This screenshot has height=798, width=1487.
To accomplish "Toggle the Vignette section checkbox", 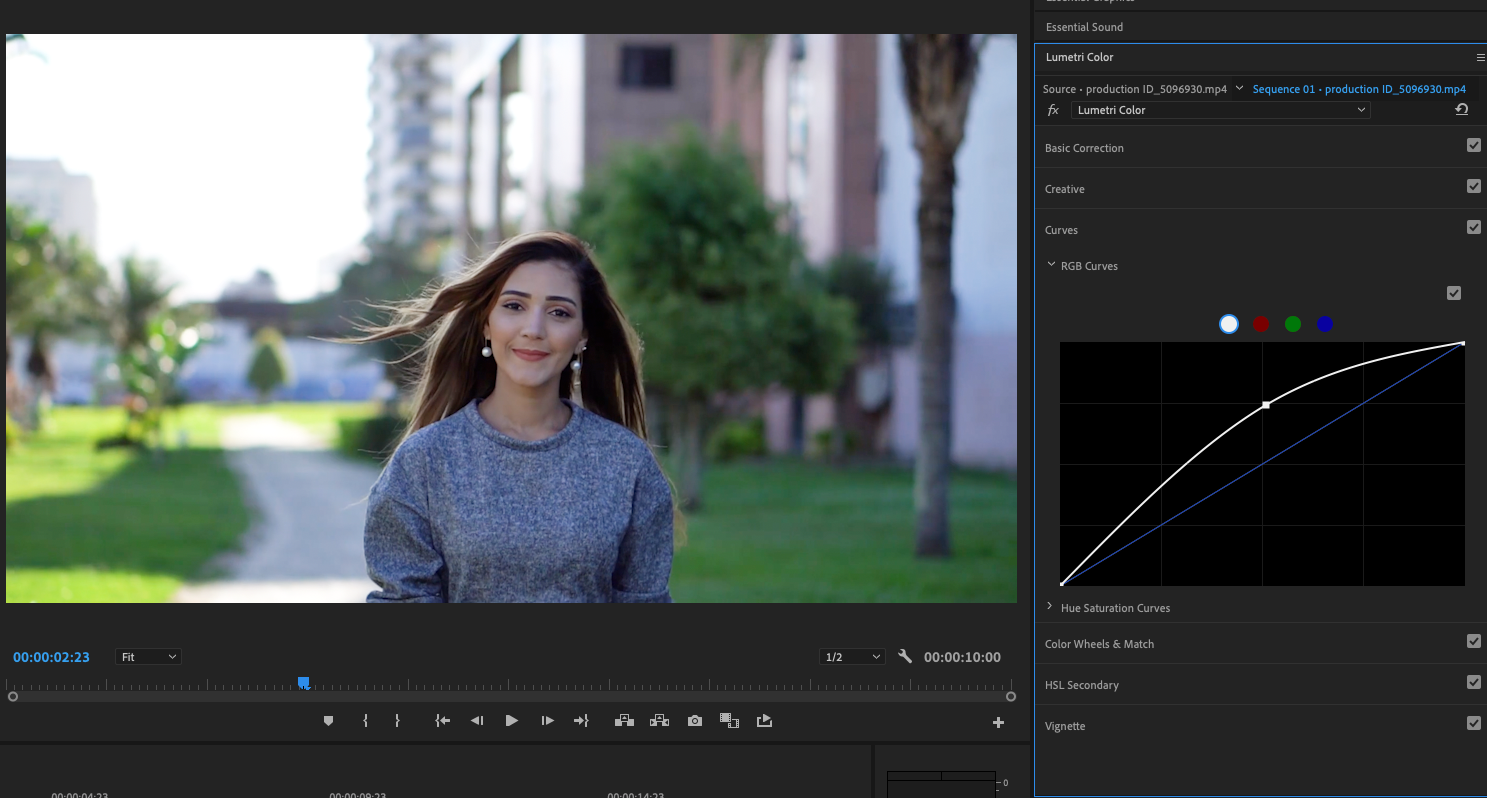I will (x=1473, y=723).
